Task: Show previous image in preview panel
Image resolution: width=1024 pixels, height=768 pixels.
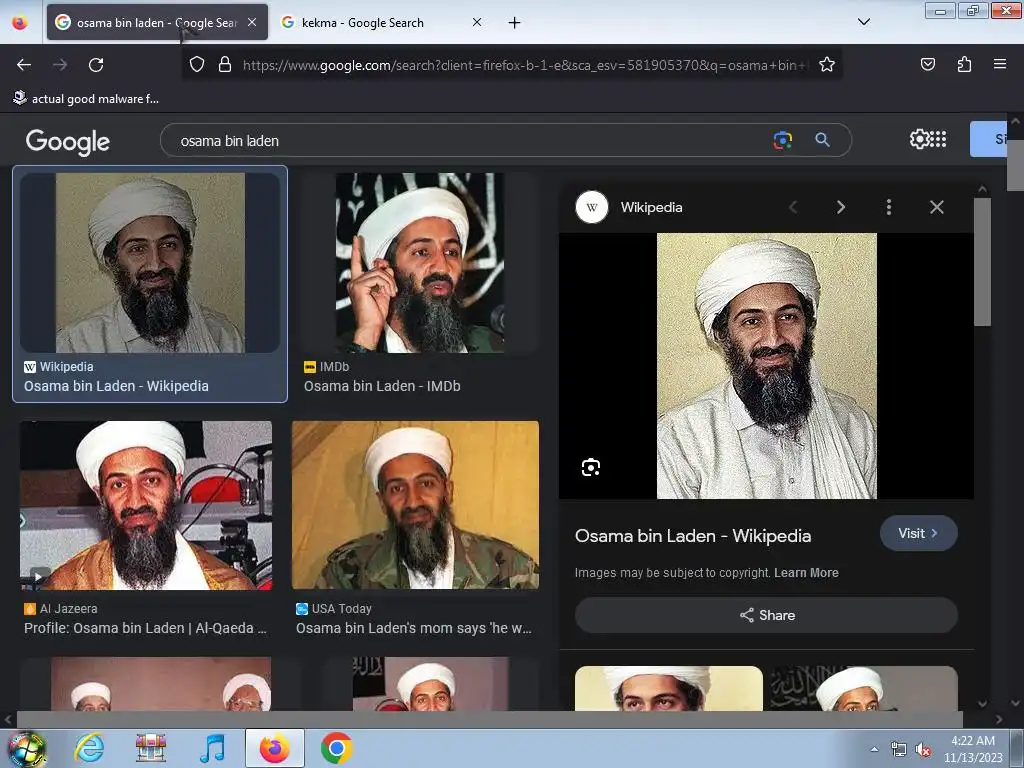Action: (793, 208)
